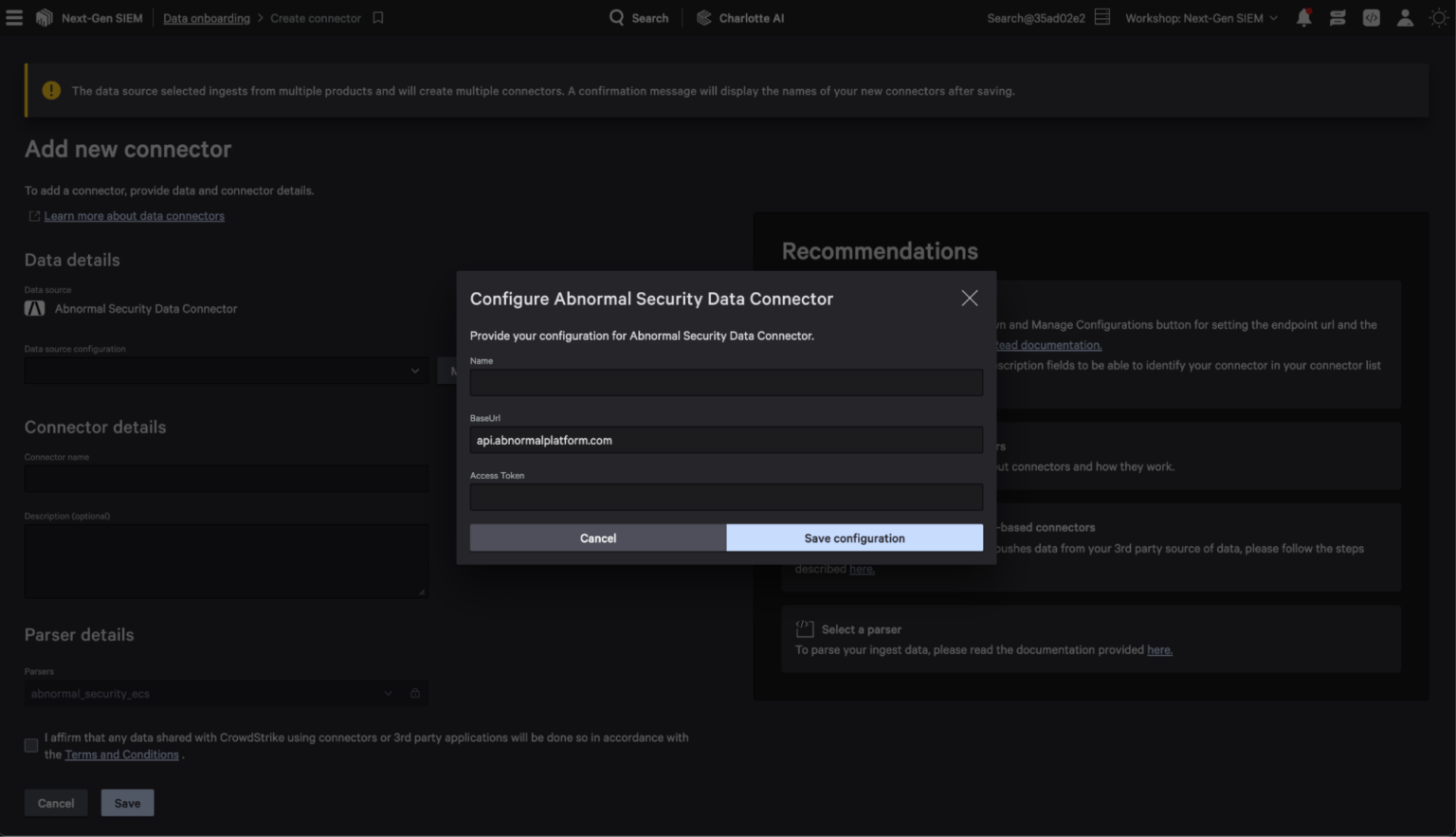Open the notifications bell icon

(1303, 17)
